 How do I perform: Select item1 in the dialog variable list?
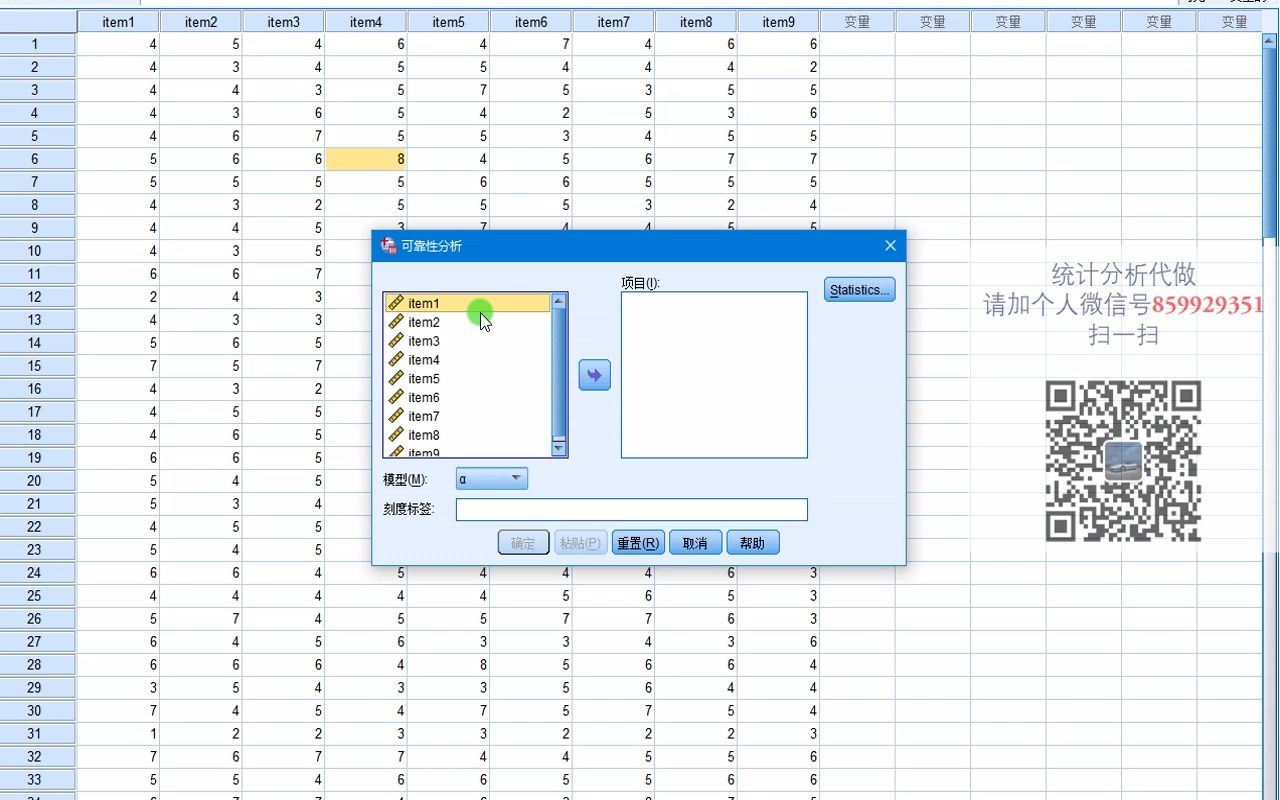[x=467, y=303]
